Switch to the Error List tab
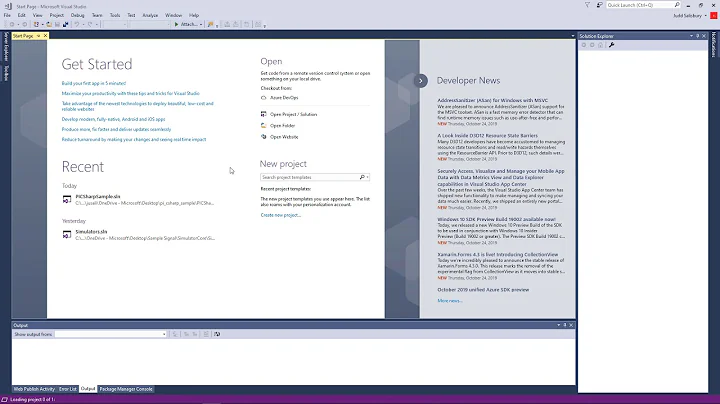720x404 pixels. (x=68, y=389)
